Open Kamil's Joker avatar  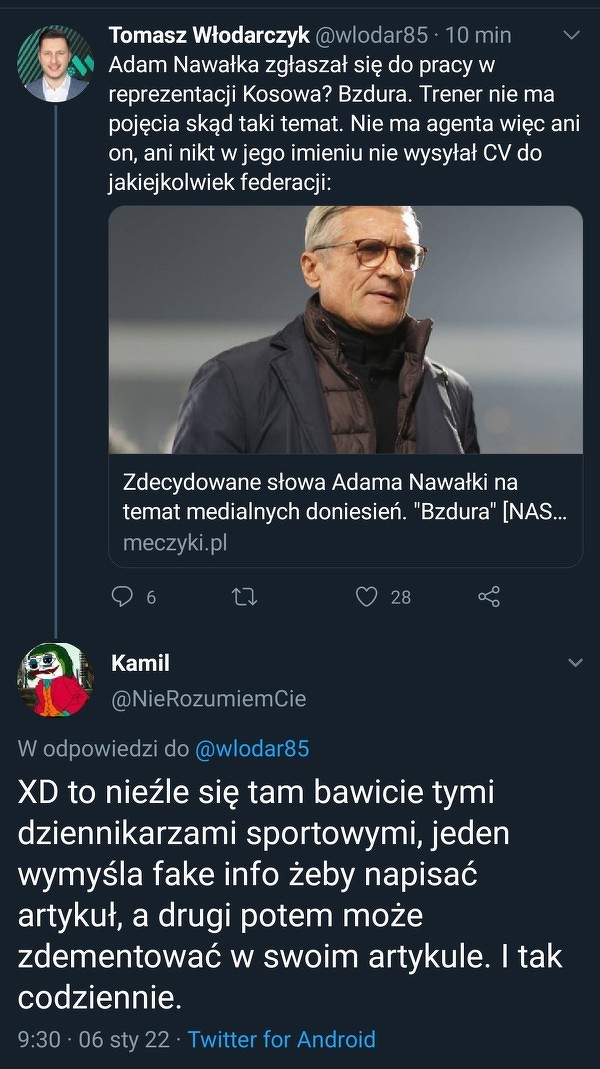click(56, 680)
